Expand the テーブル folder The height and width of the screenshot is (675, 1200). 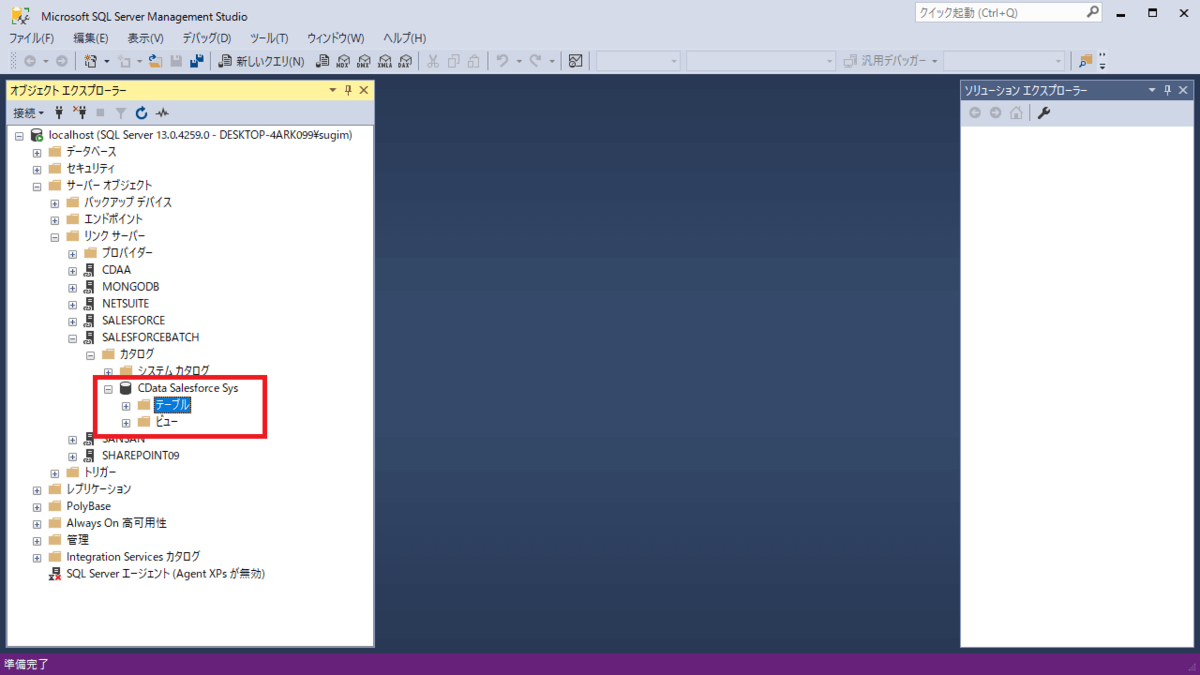126,406
